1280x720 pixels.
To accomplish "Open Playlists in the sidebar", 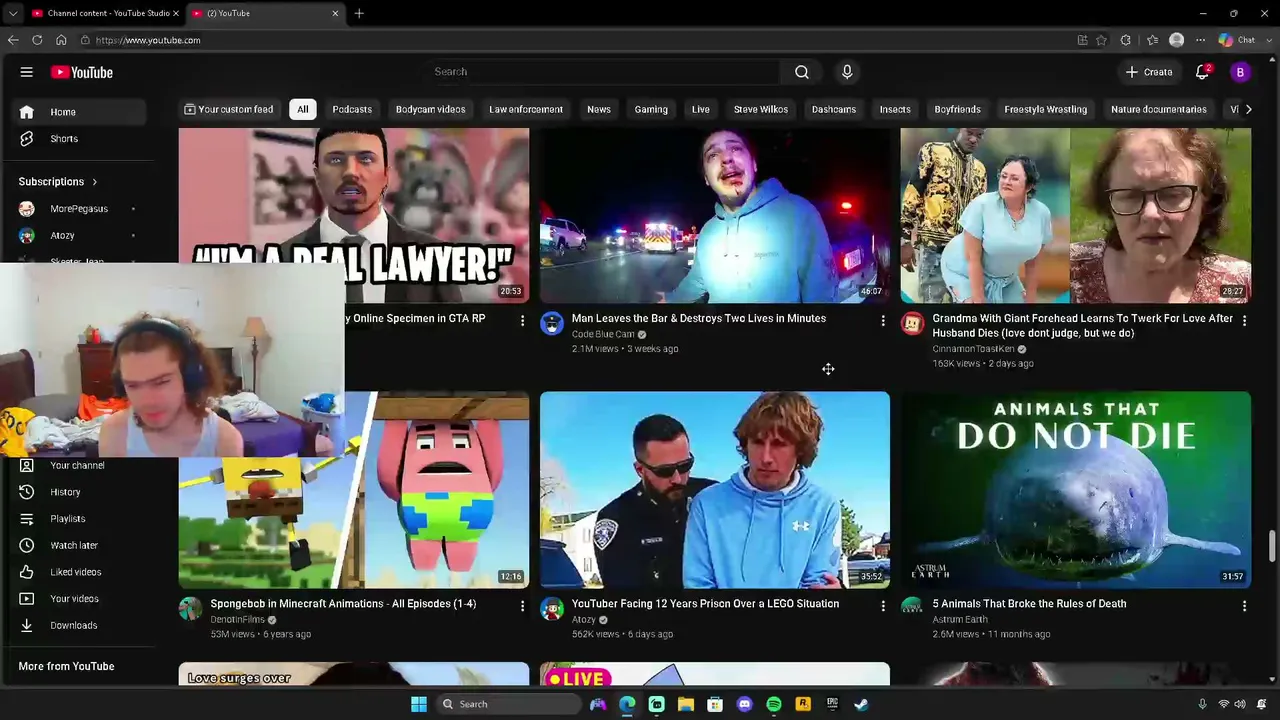I will pyautogui.click(x=80, y=519).
